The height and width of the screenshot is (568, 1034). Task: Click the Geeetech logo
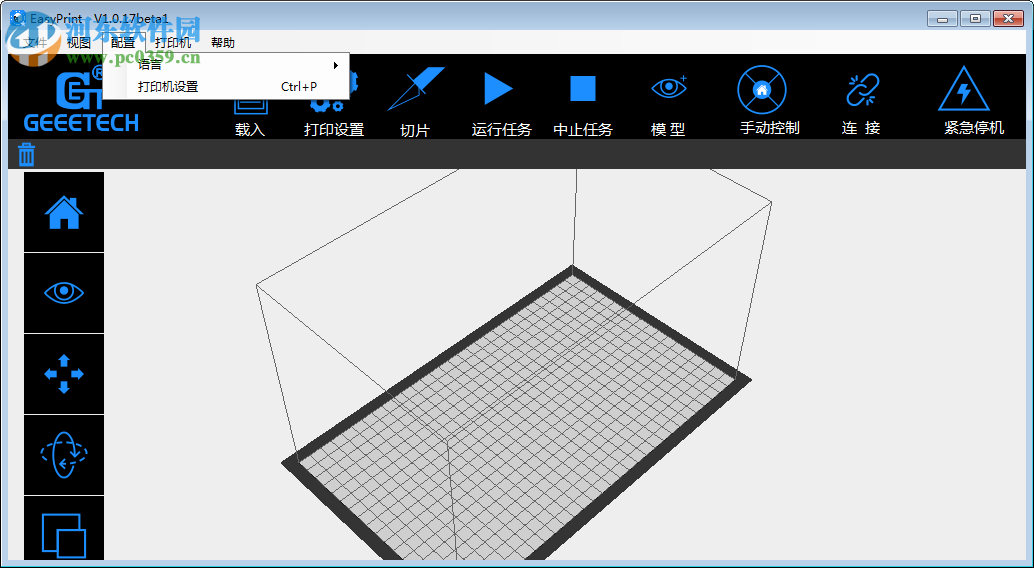80,98
